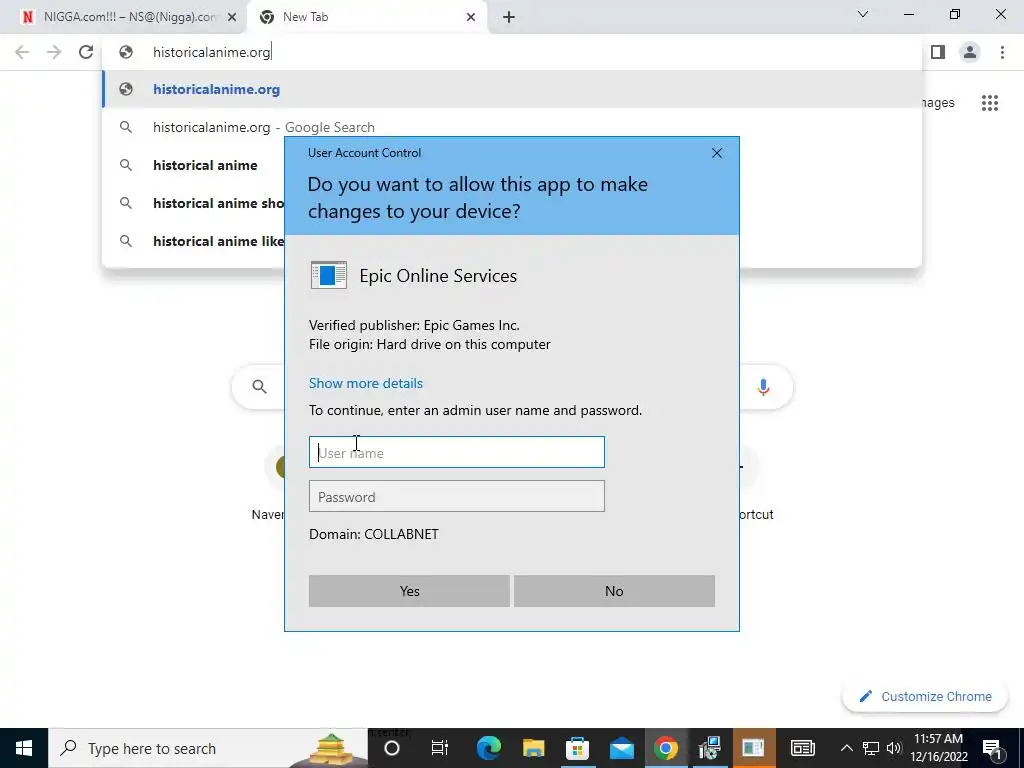Screen dimensions: 1024x768
Task: Open Chrome three-dot menu
Action: click(x=1002, y=52)
